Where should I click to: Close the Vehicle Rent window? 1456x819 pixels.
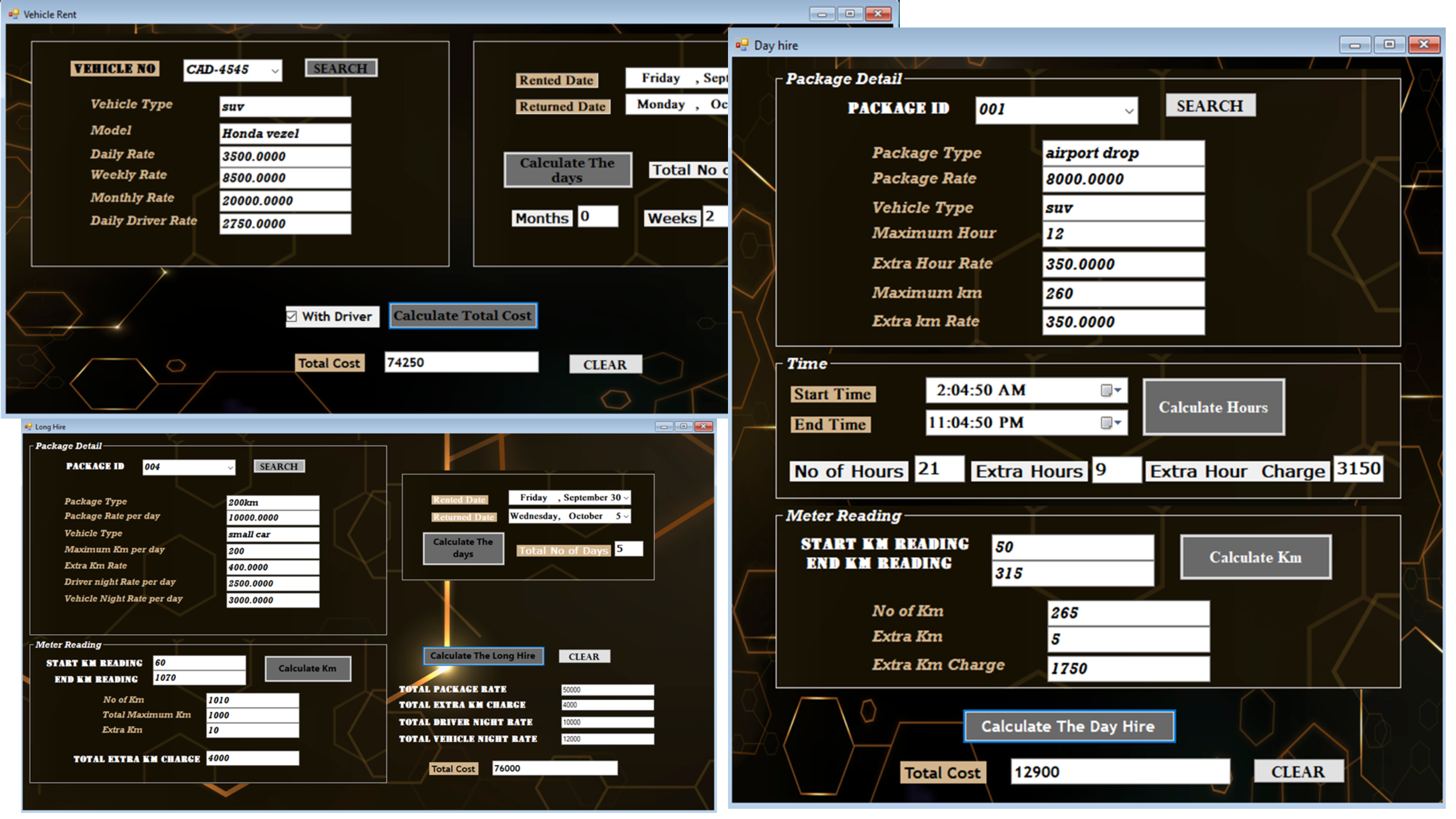pos(878,14)
